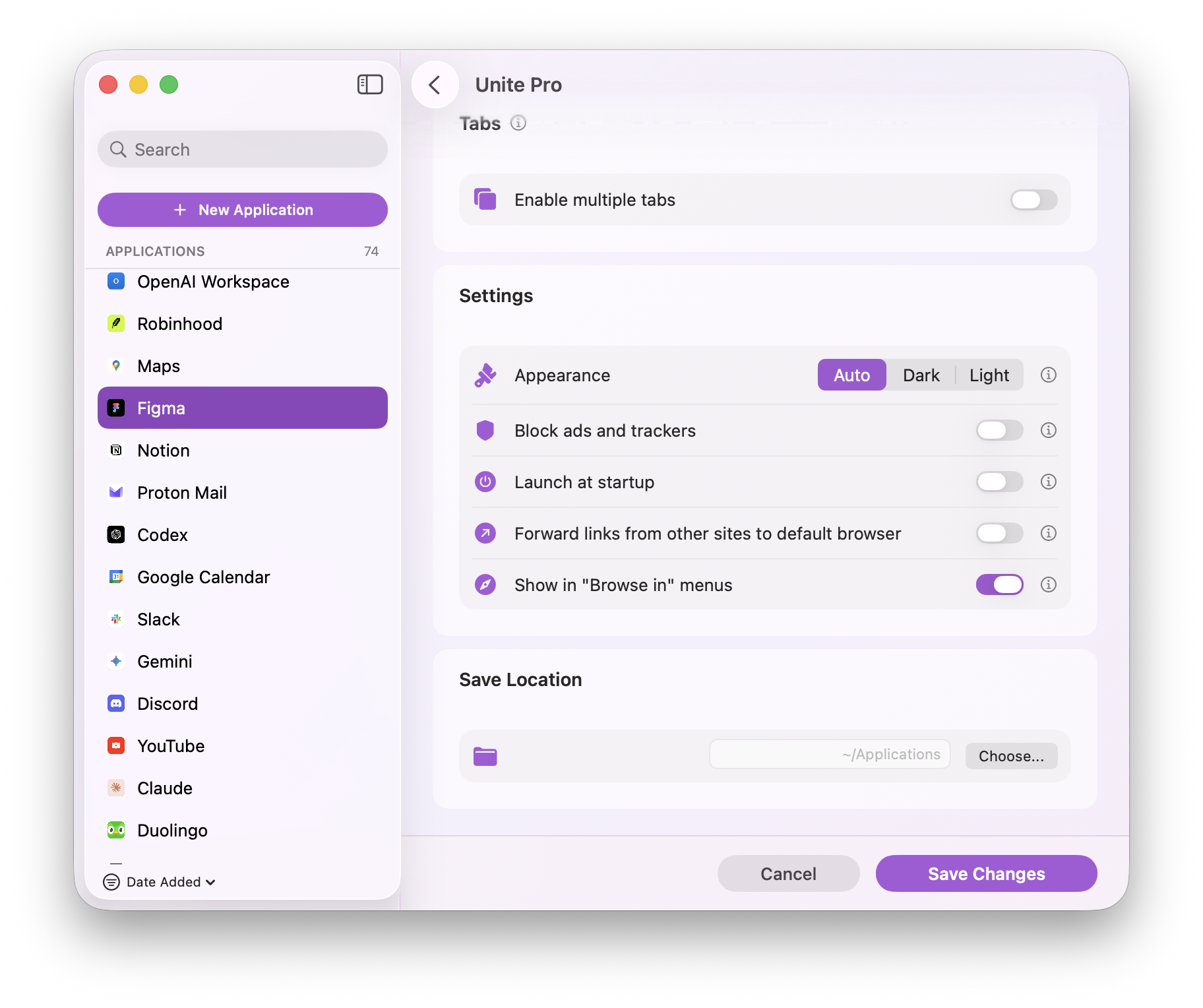
Task: Click the multiple tabs stacked icon
Action: [x=485, y=199]
